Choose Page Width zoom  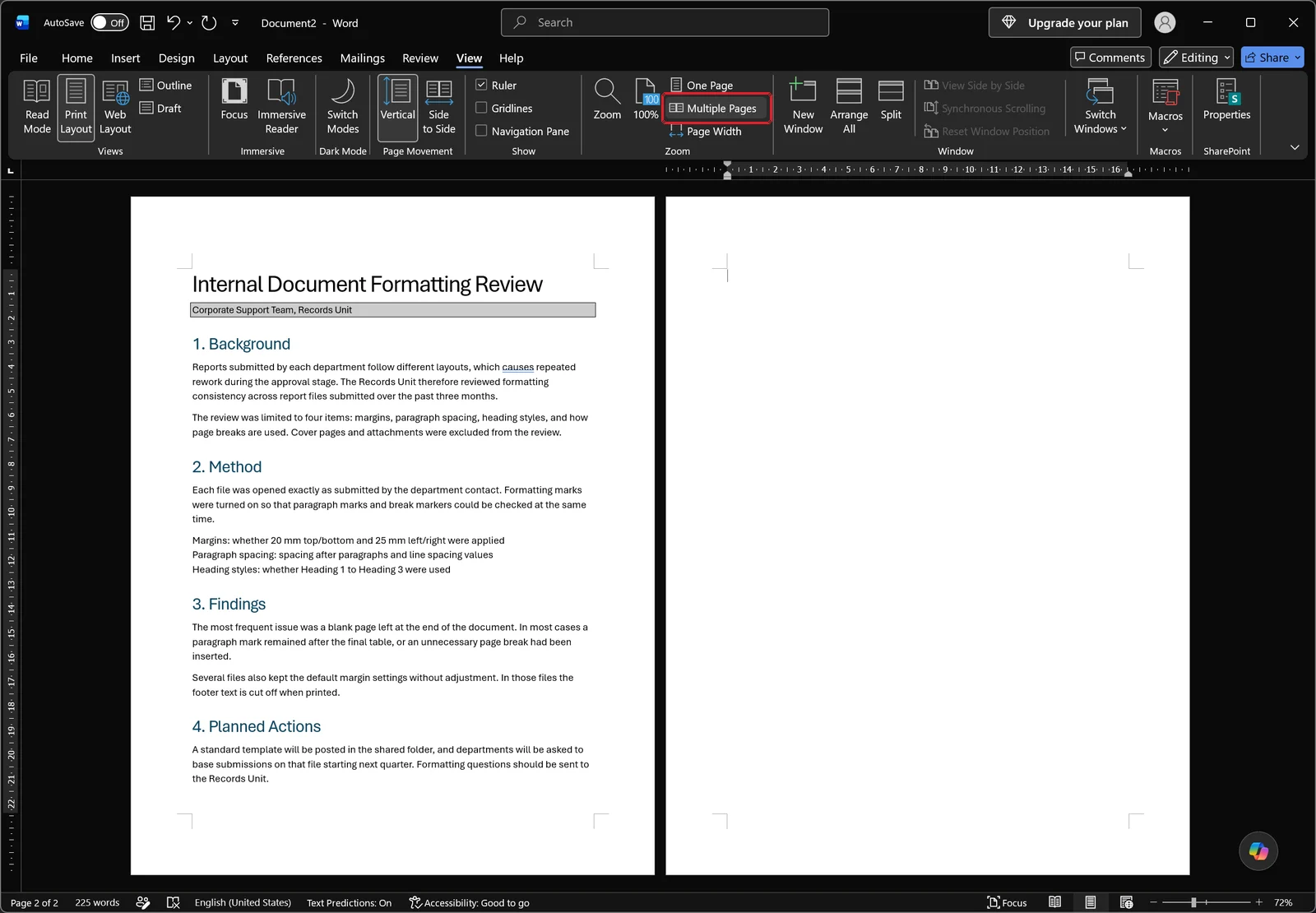click(706, 131)
